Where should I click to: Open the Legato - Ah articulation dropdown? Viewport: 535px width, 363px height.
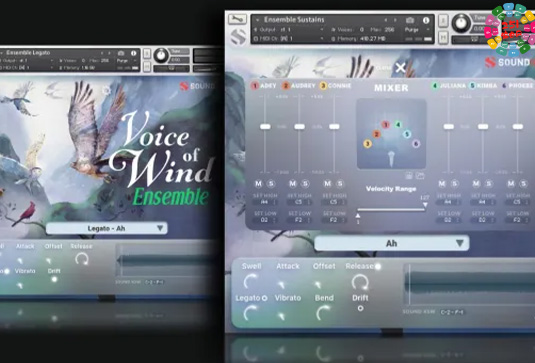pos(106,228)
